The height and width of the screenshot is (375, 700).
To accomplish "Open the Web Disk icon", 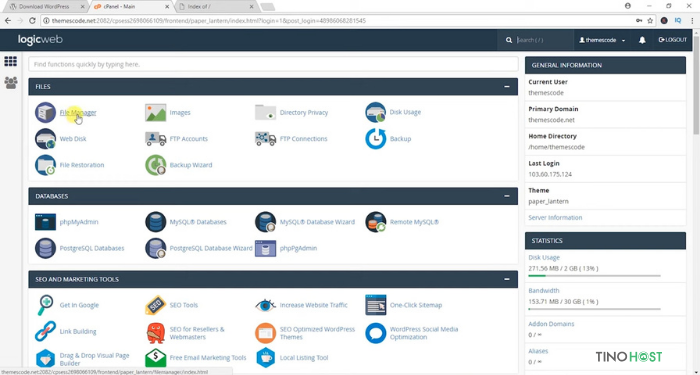I will click(46, 139).
